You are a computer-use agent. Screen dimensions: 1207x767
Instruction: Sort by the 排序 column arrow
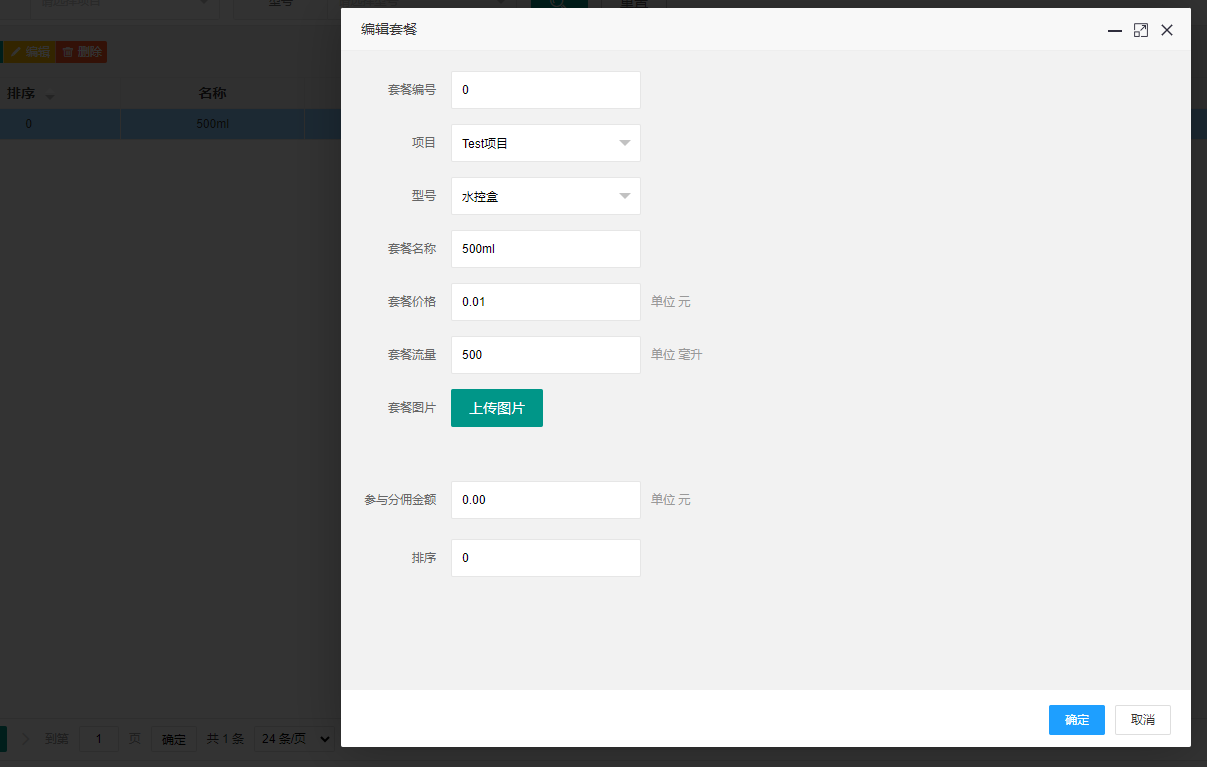50,96
